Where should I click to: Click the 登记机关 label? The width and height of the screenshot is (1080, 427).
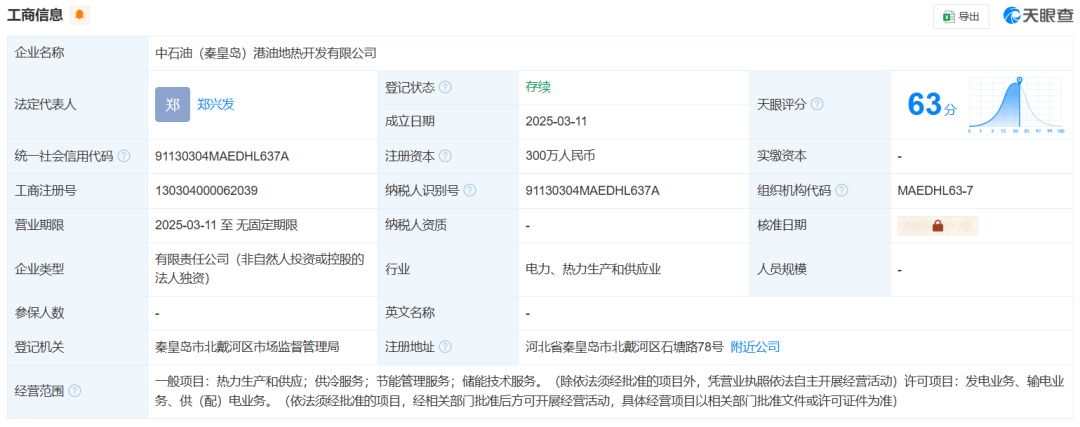point(39,347)
